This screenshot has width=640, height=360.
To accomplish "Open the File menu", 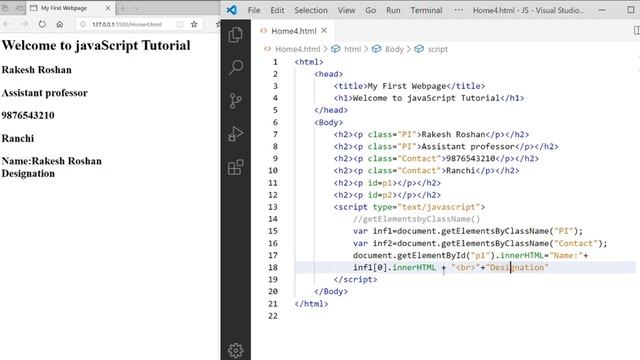I will [254, 10].
